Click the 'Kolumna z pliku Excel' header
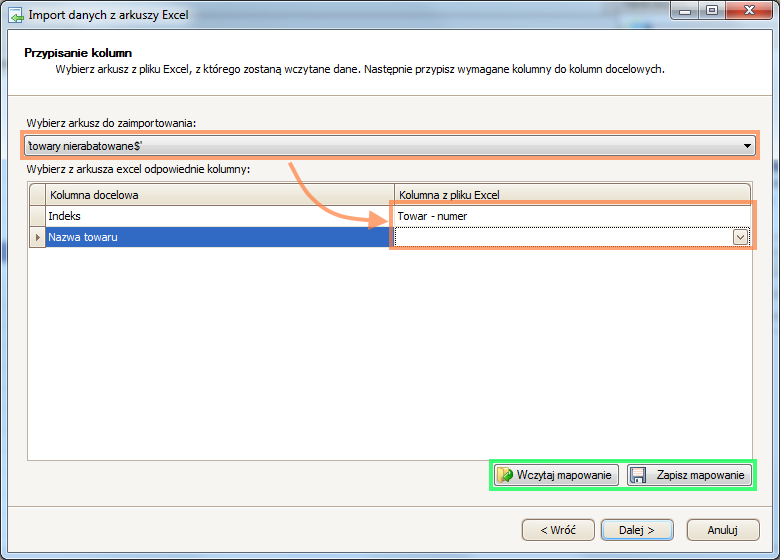The height and width of the screenshot is (560, 780). click(x=570, y=193)
